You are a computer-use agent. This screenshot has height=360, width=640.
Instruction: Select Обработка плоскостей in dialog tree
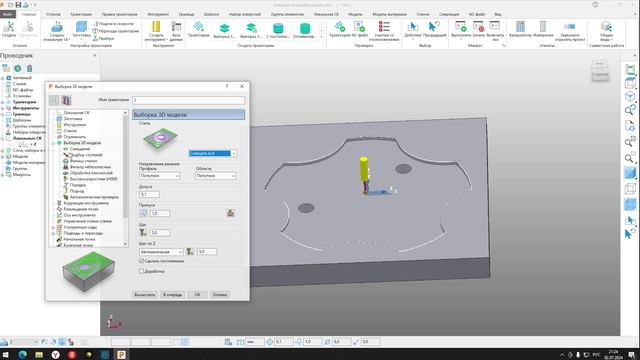click(91, 173)
